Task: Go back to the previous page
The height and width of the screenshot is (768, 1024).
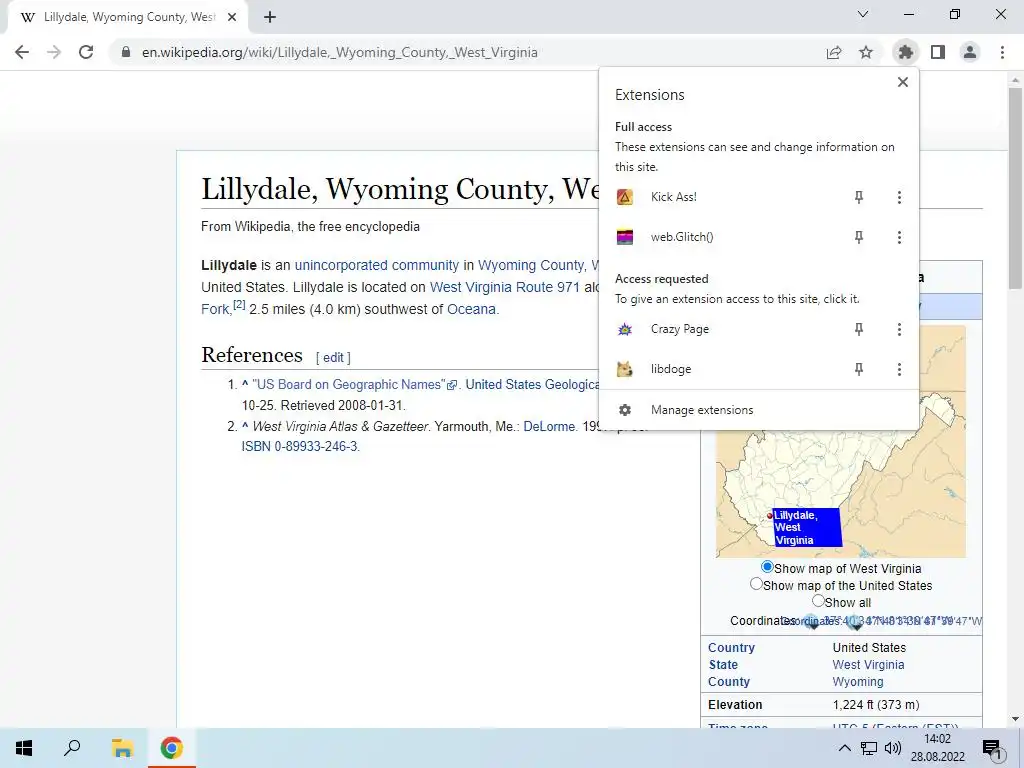Action: (x=22, y=52)
